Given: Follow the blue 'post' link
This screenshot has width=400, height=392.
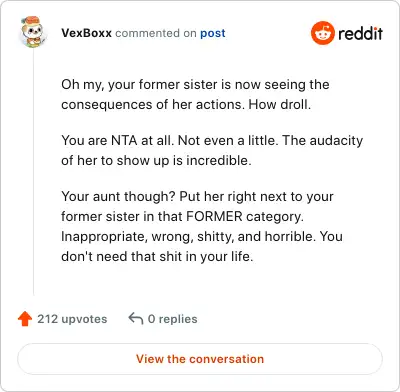Looking at the screenshot, I should click(213, 33).
